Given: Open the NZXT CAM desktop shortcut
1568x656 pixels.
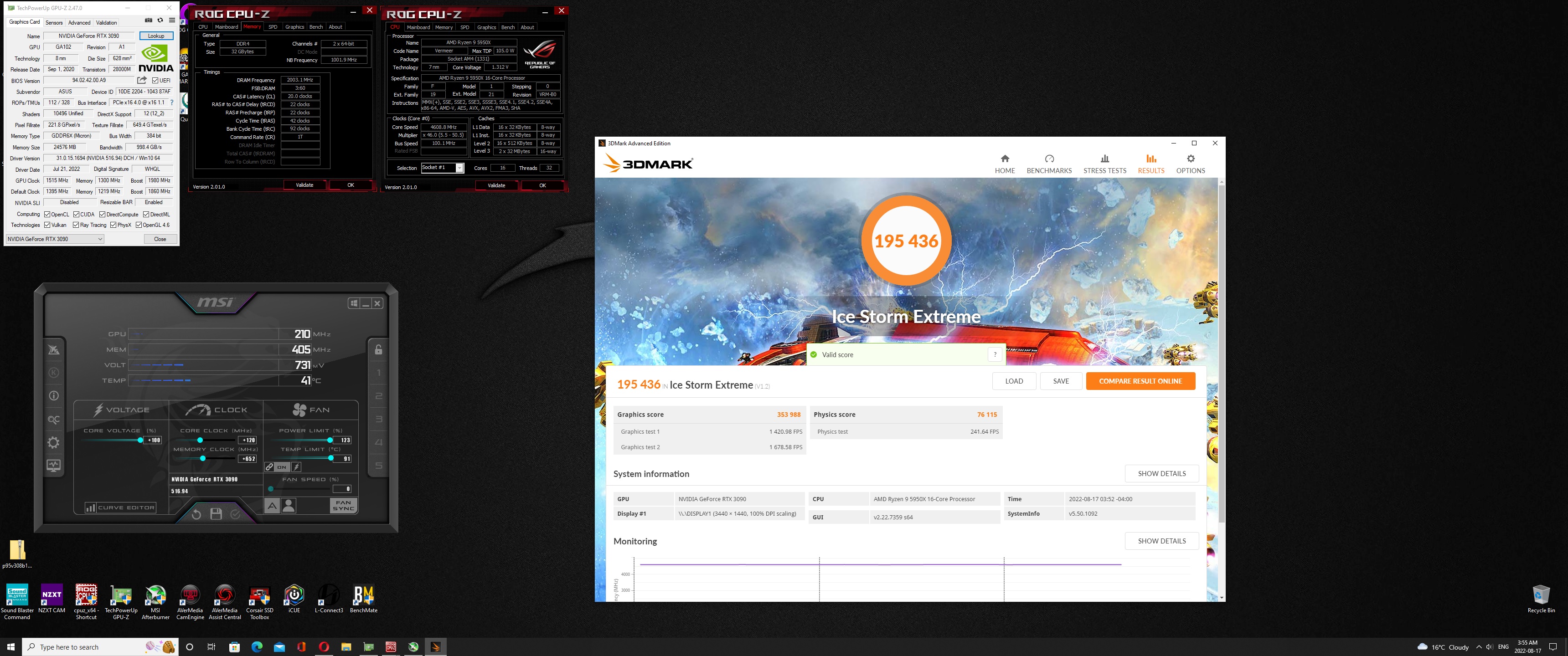Looking at the screenshot, I should (52, 599).
